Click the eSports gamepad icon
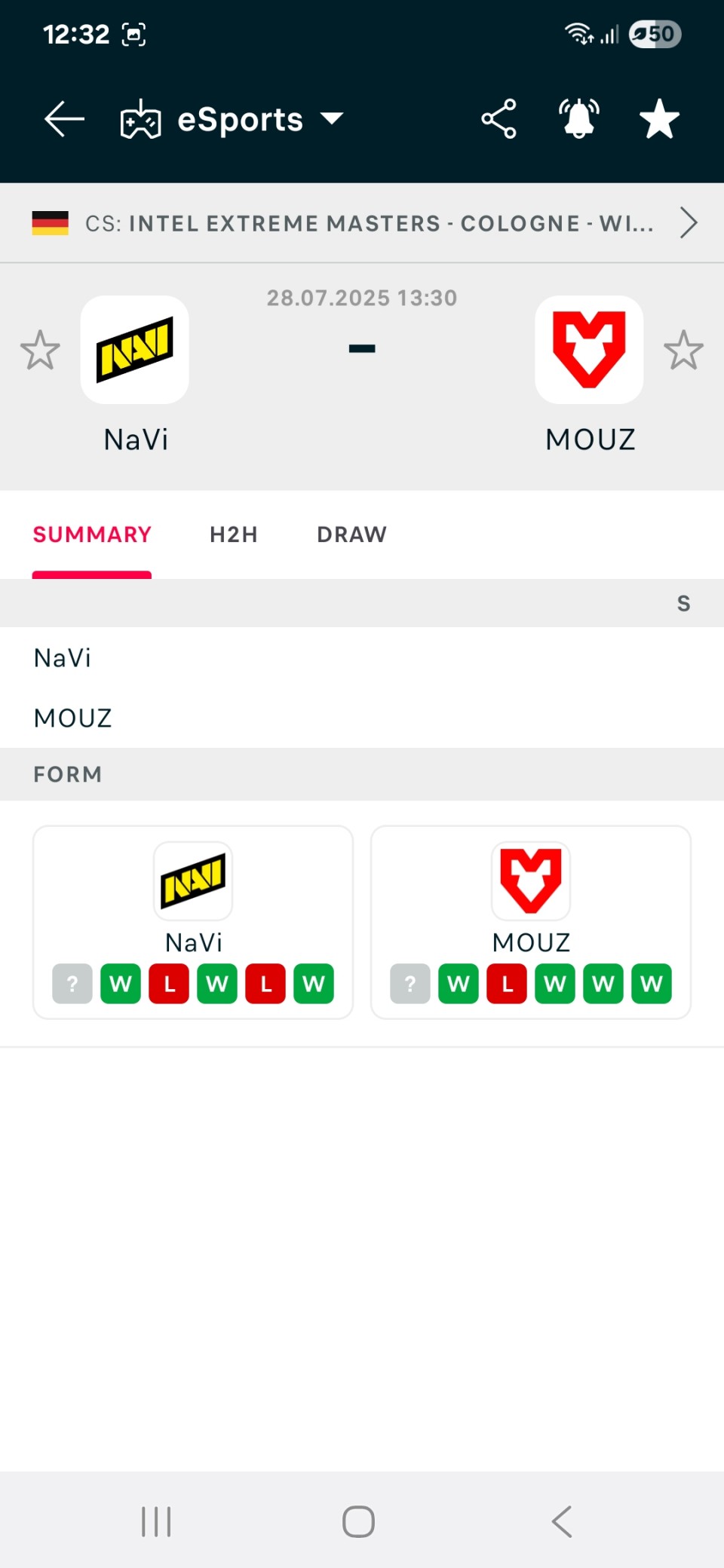This screenshot has width=724, height=1568. pos(140,119)
